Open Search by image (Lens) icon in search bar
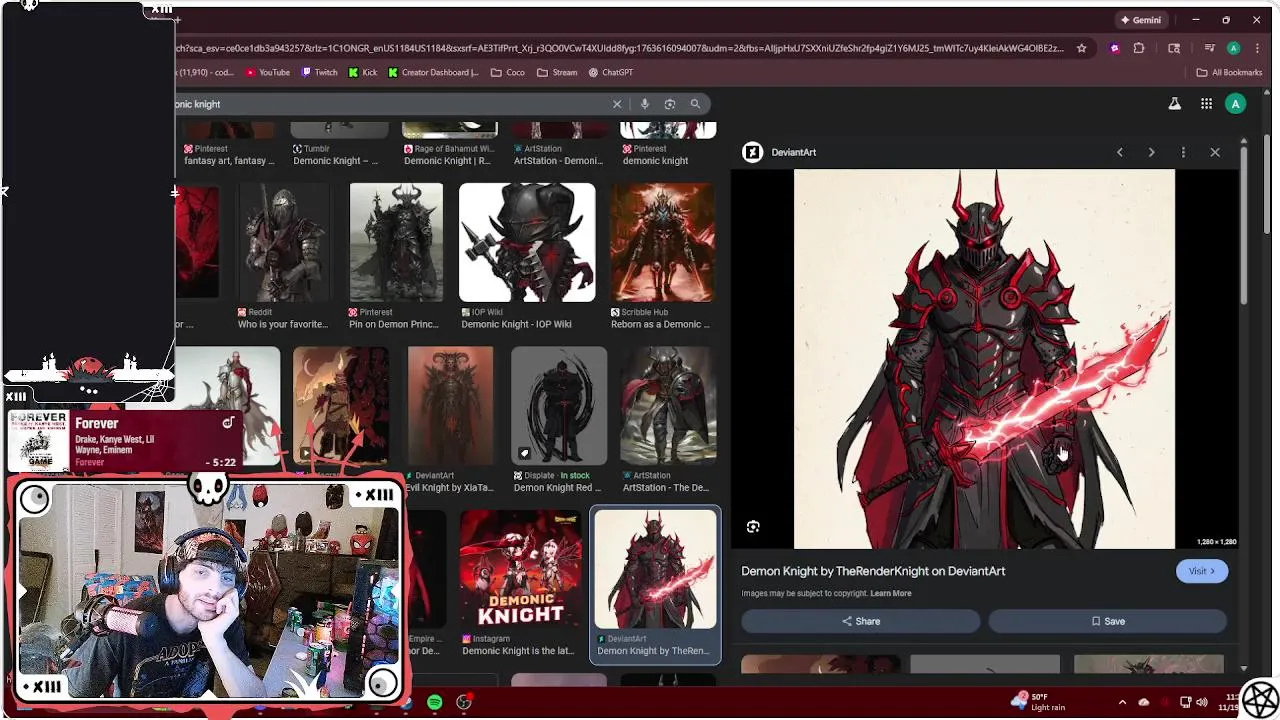The height and width of the screenshot is (720, 1280). pyautogui.click(x=670, y=104)
